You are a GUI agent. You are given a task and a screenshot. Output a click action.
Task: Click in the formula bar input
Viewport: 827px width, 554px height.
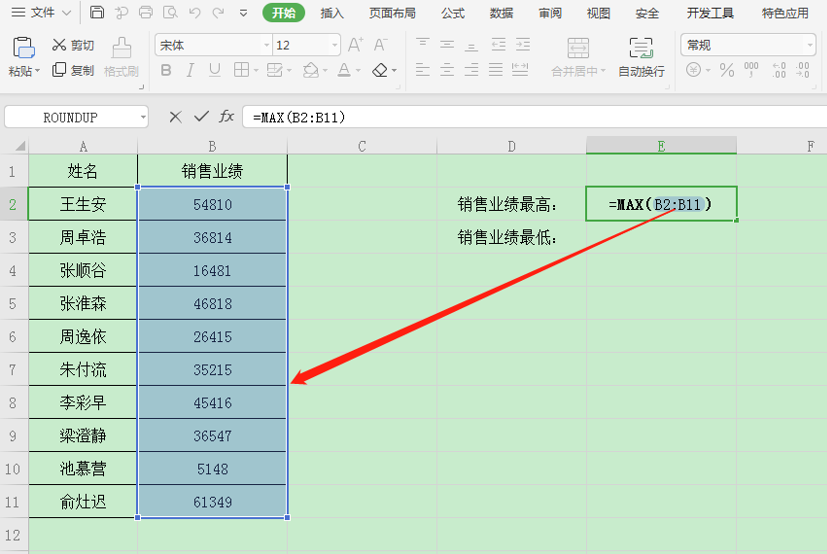534,117
